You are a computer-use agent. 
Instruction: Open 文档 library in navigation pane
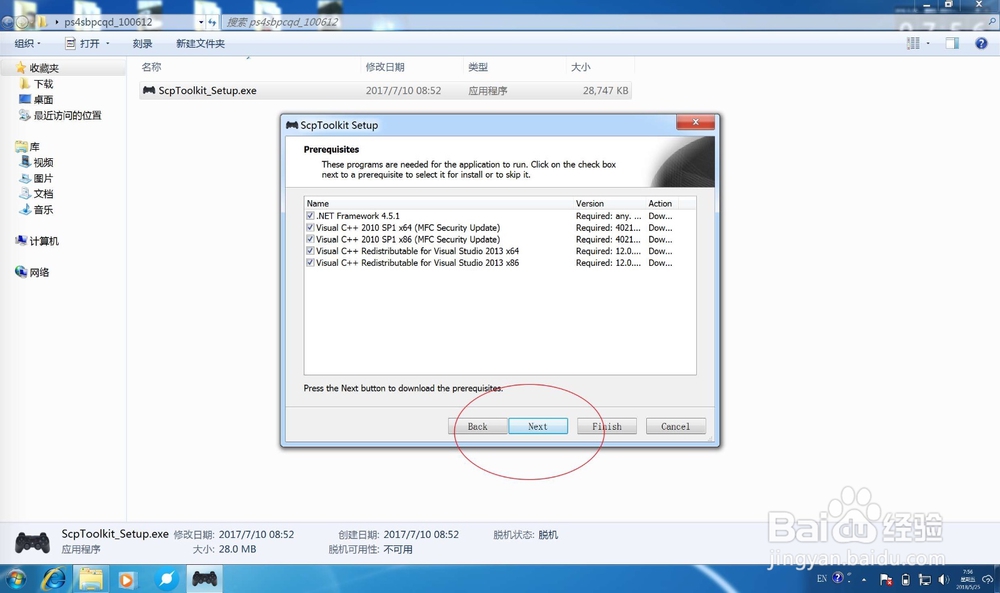[x=43, y=194]
